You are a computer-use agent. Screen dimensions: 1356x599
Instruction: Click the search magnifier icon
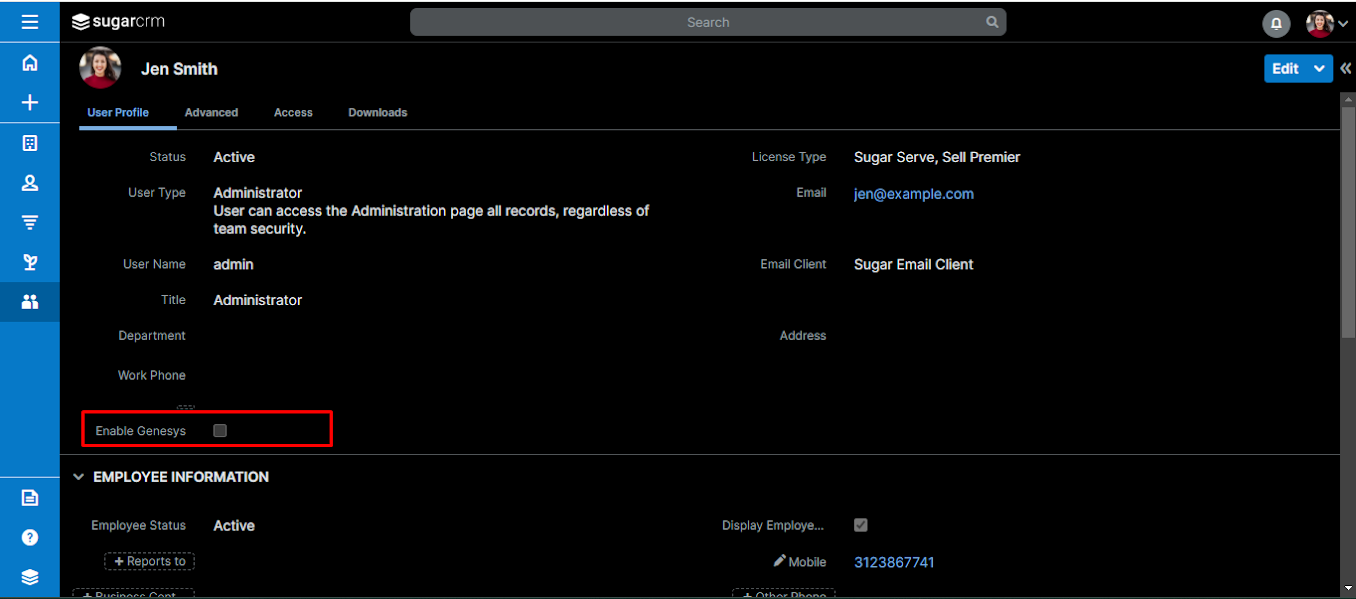[x=992, y=21]
